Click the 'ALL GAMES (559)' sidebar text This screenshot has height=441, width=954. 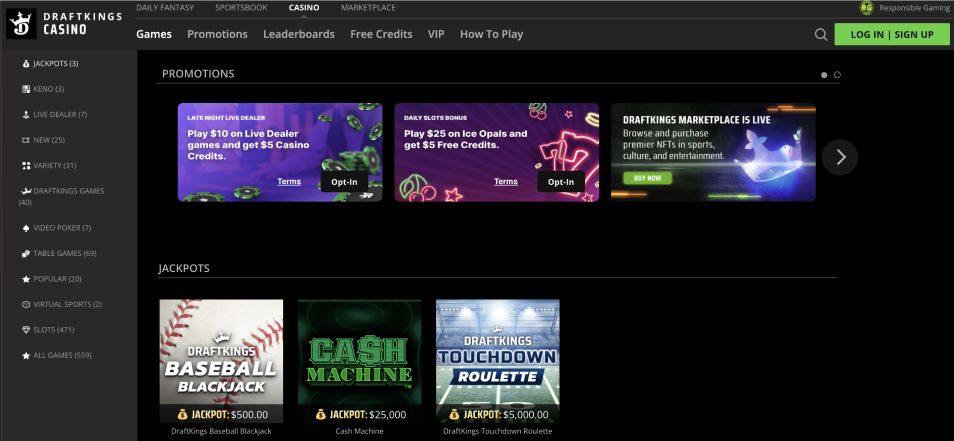63,355
